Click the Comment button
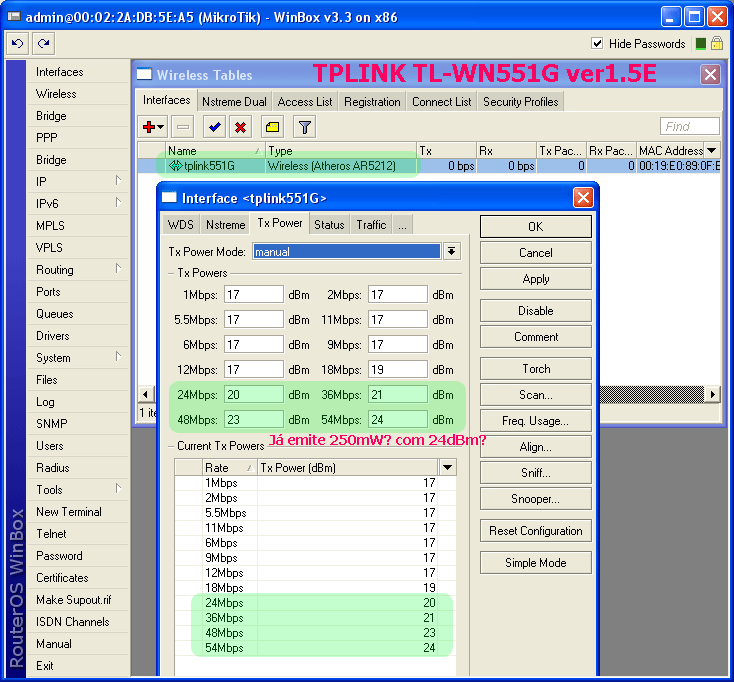The width and height of the screenshot is (734, 682). (x=536, y=337)
